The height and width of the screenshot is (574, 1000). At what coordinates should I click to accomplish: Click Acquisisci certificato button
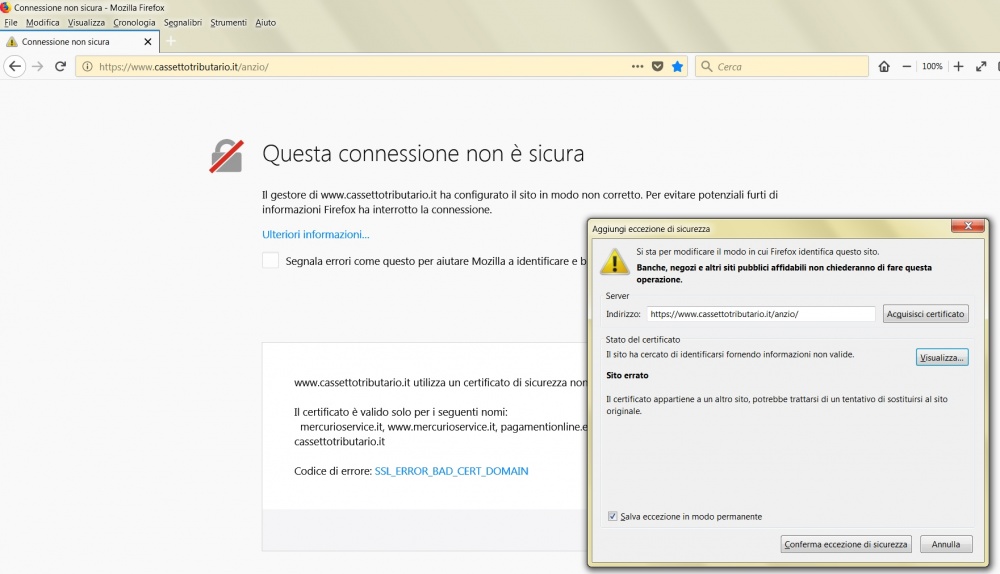pyautogui.click(x=925, y=314)
